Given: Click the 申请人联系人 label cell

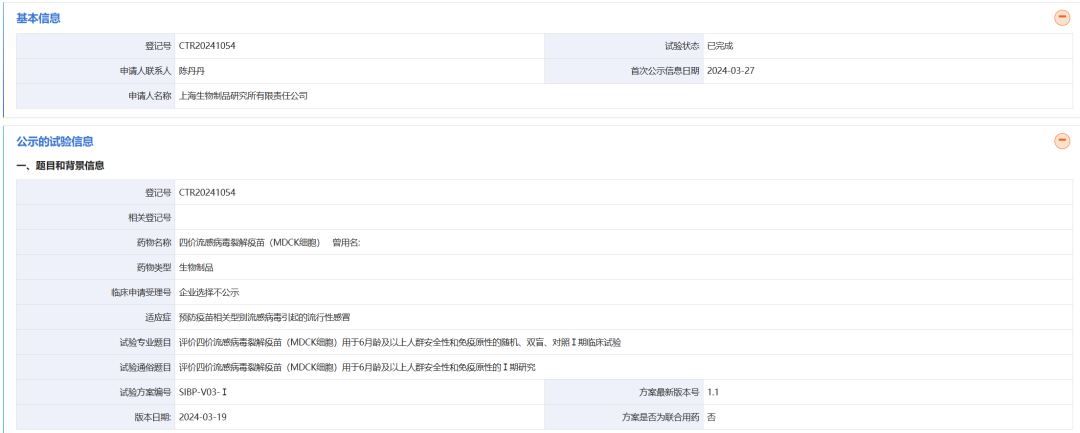Looking at the screenshot, I should coord(95,71).
